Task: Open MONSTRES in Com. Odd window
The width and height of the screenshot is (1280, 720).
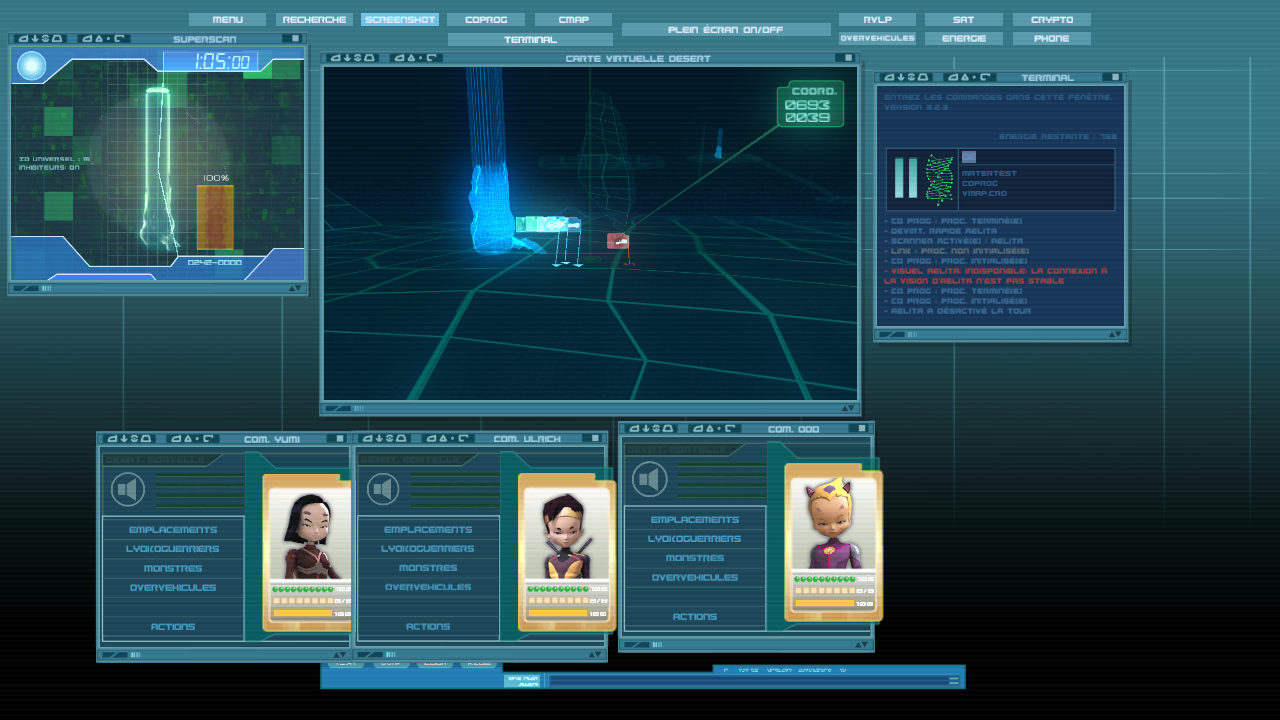Action: click(x=695, y=558)
